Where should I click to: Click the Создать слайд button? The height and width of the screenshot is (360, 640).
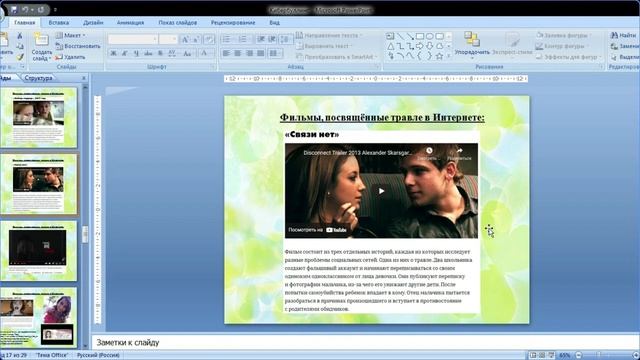41,47
